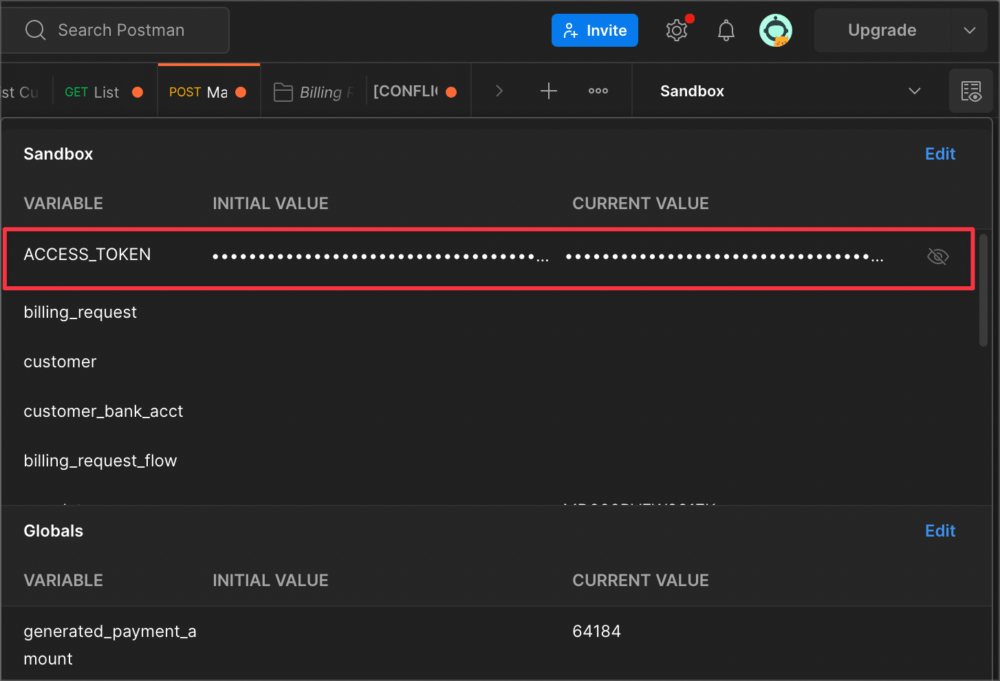Select the ACCESS_TOKEN variable name
The image size is (1000, 681).
pos(87,254)
